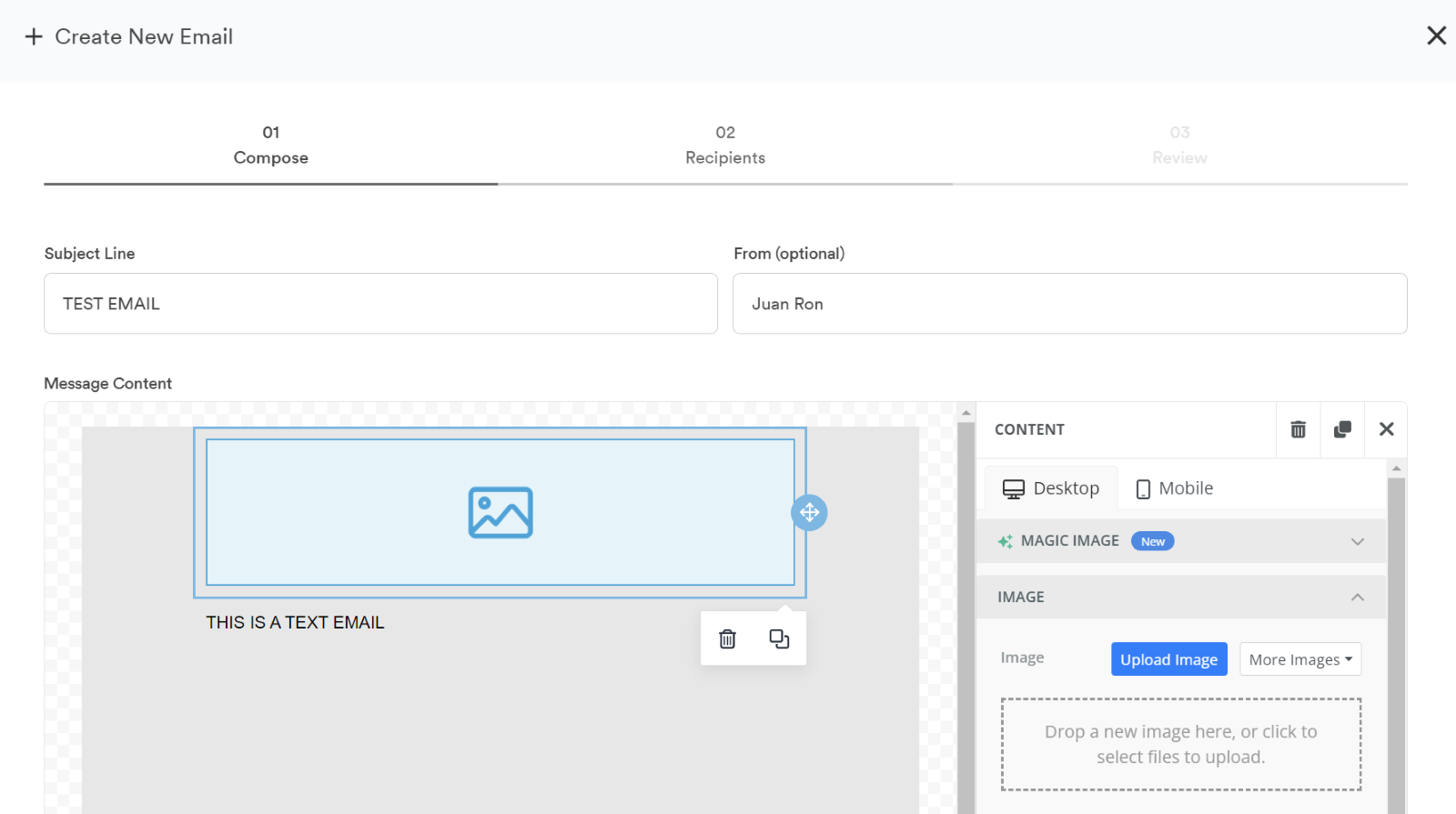Switch to the Desktop view tab

click(1051, 488)
